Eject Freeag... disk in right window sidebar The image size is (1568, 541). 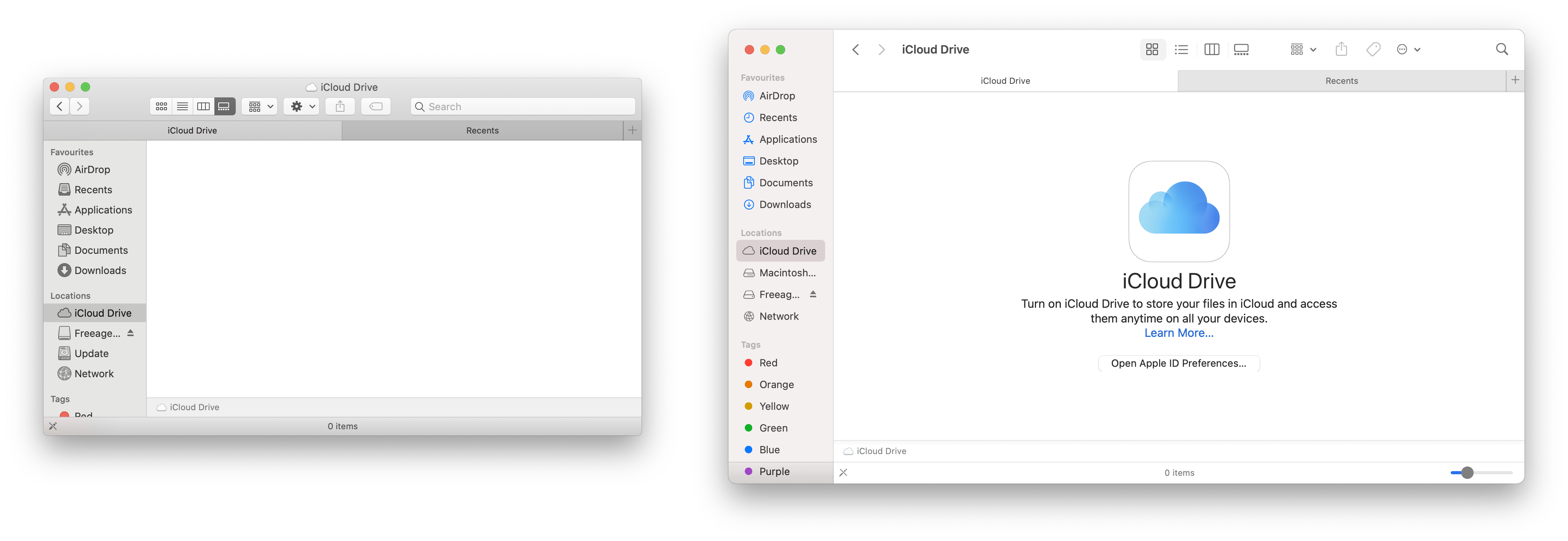pyautogui.click(x=813, y=294)
